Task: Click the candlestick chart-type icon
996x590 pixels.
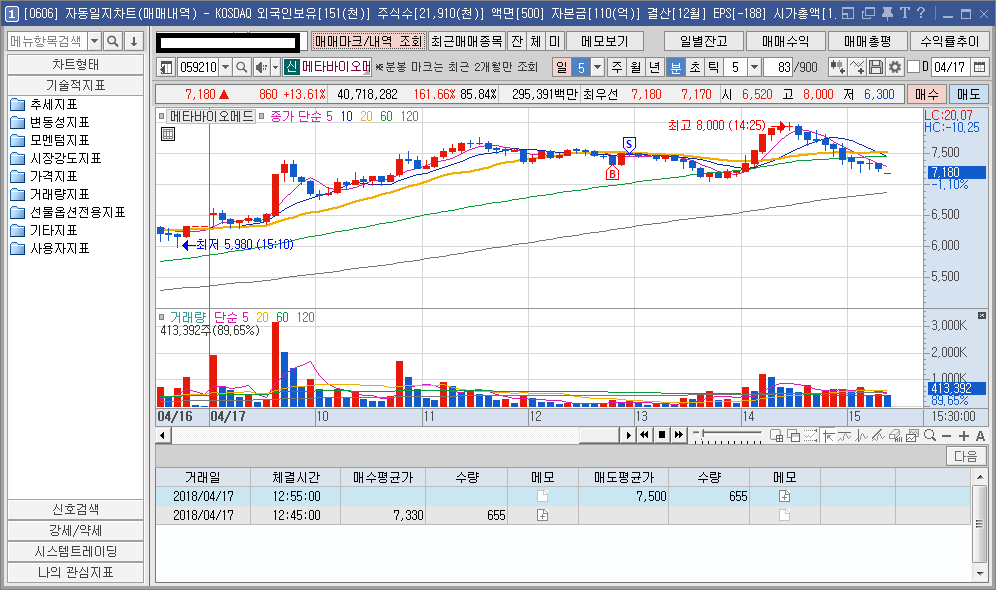Action: 837,67
